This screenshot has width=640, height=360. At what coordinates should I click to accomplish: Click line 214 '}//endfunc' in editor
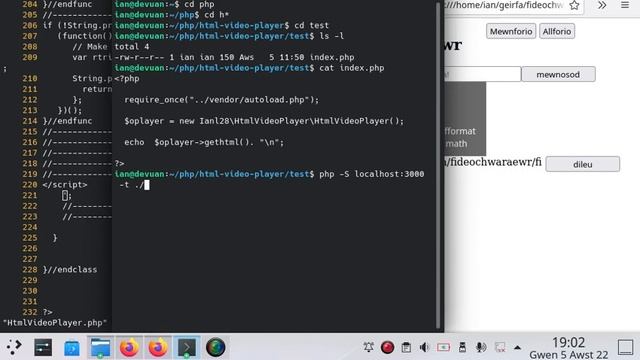tap(67, 121)
